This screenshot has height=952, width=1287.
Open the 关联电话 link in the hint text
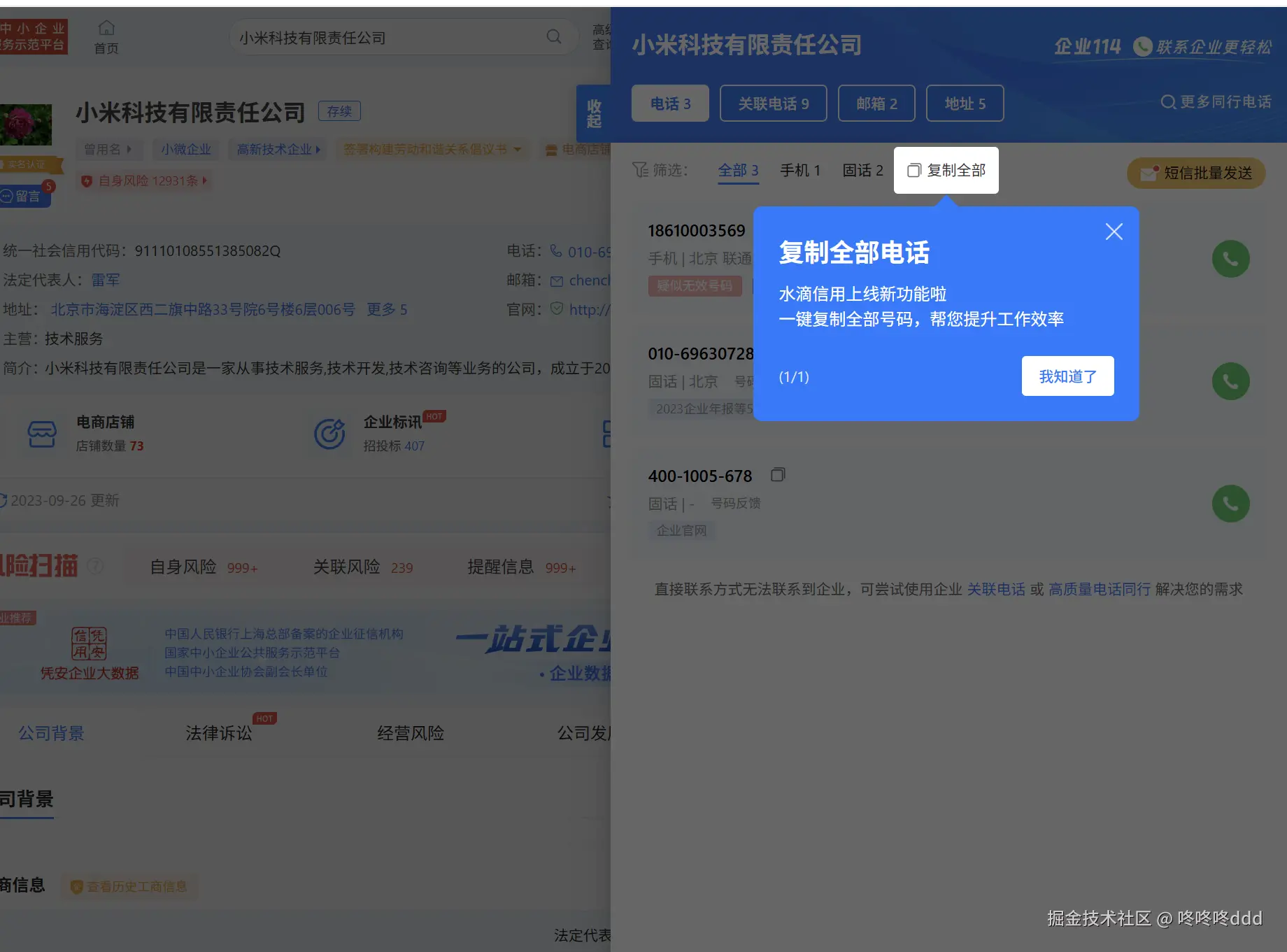tap(996, 589)
